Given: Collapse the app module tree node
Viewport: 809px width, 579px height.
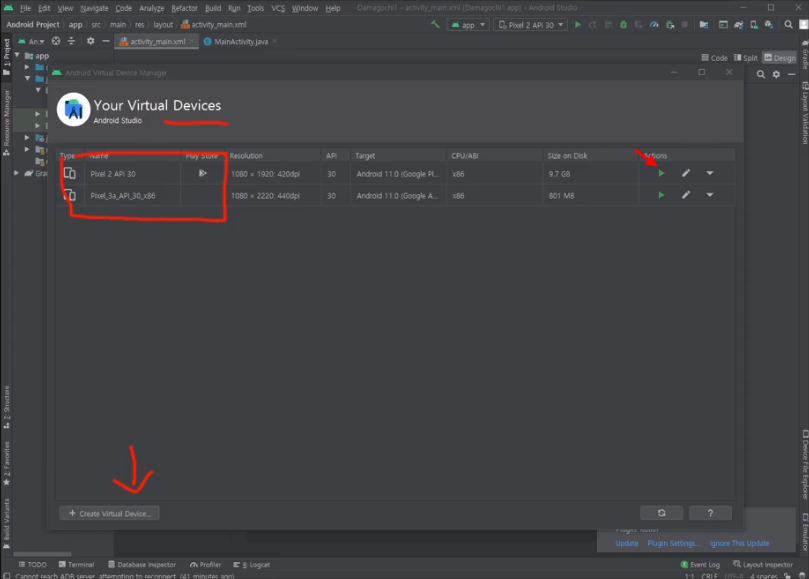Looking at the screenshot, I should click(x=17, y=55).
